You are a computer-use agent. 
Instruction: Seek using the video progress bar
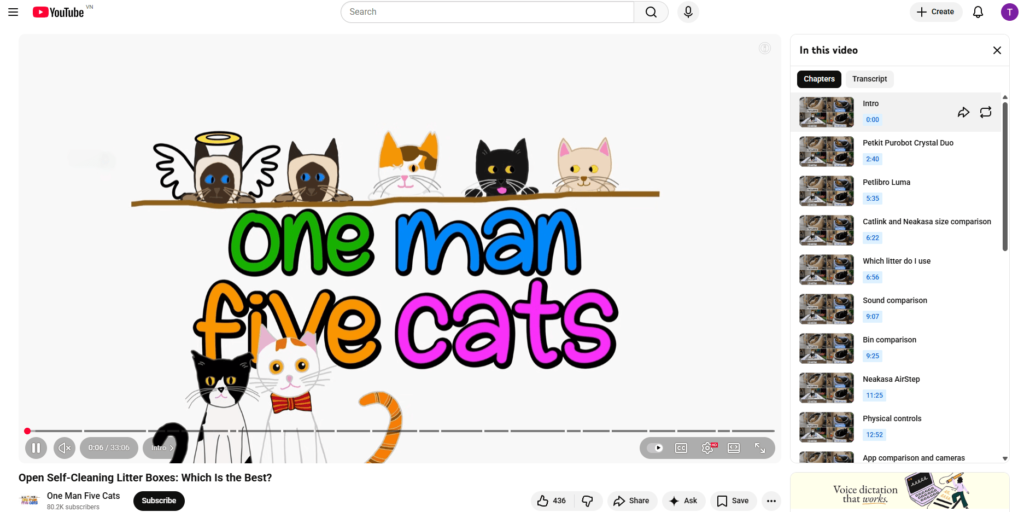pos(400,431)
